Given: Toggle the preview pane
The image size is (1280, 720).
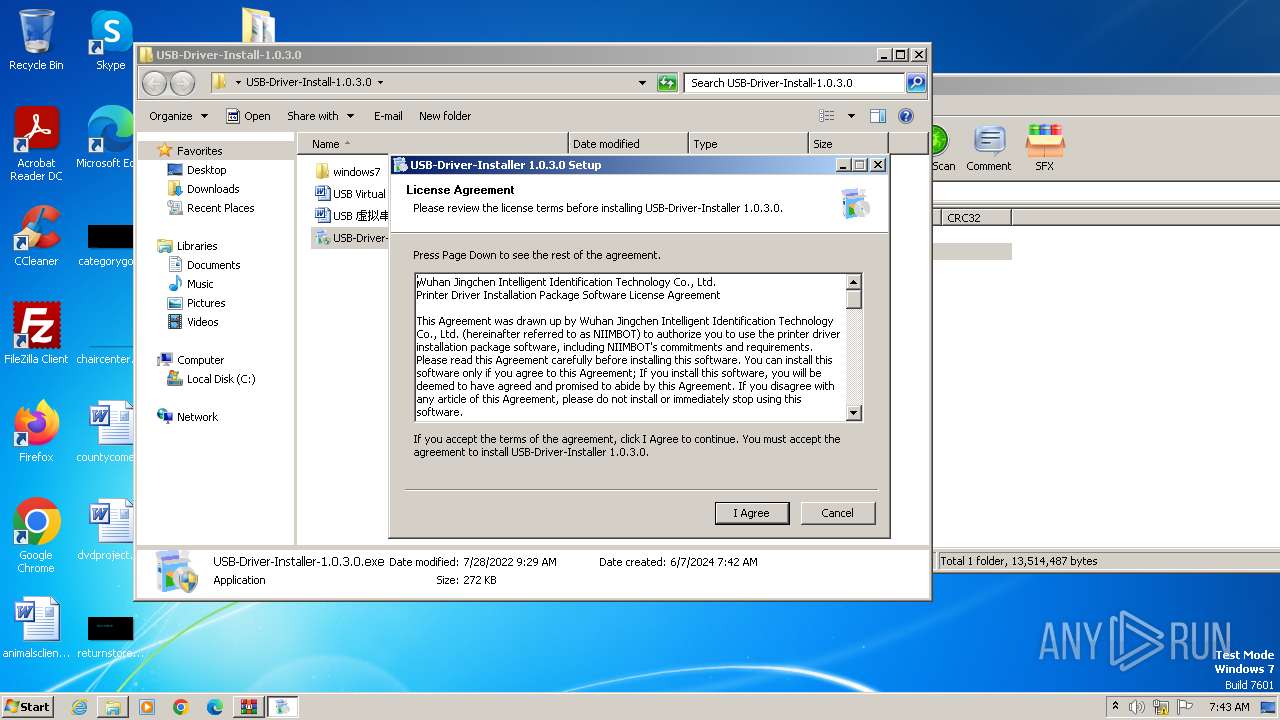Looking at the screenshot, I should click(877, 116).
